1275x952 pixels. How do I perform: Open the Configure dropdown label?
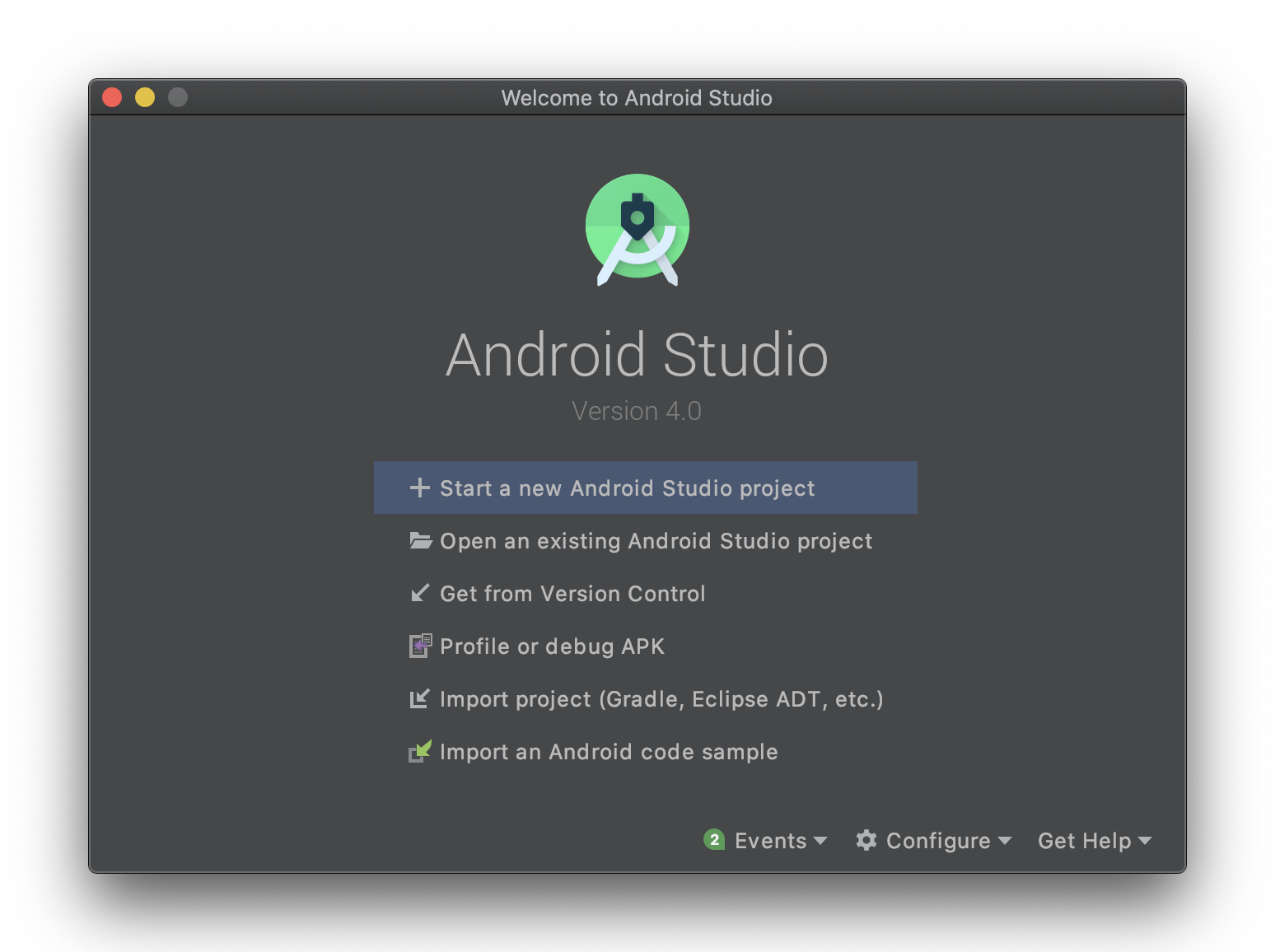(x=938, y=841)
